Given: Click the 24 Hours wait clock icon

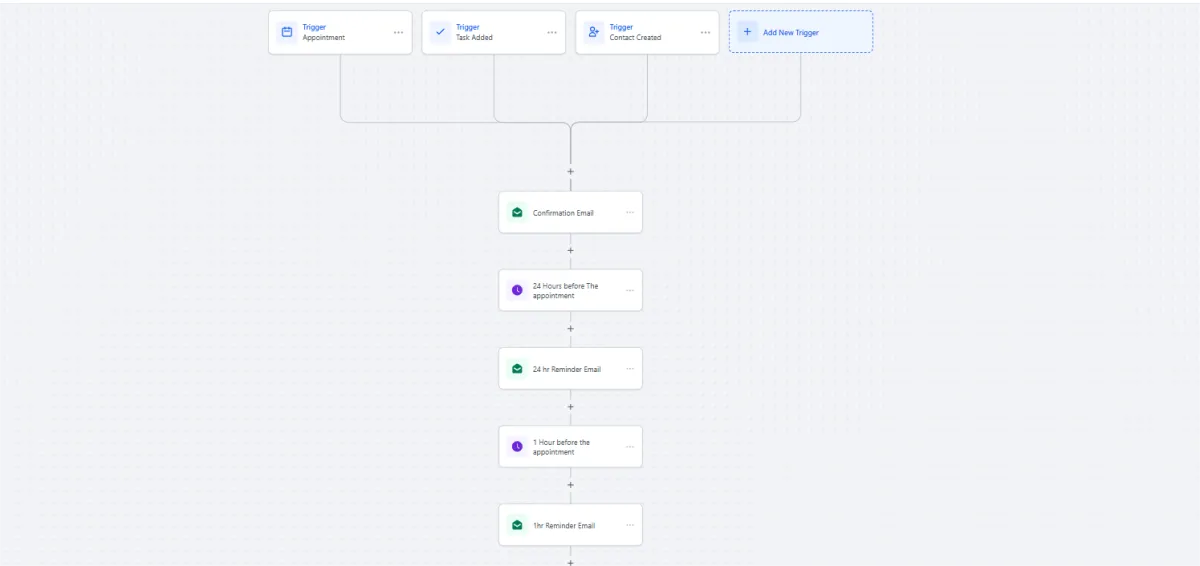Looking at the screenshot, I should [517, 290].
